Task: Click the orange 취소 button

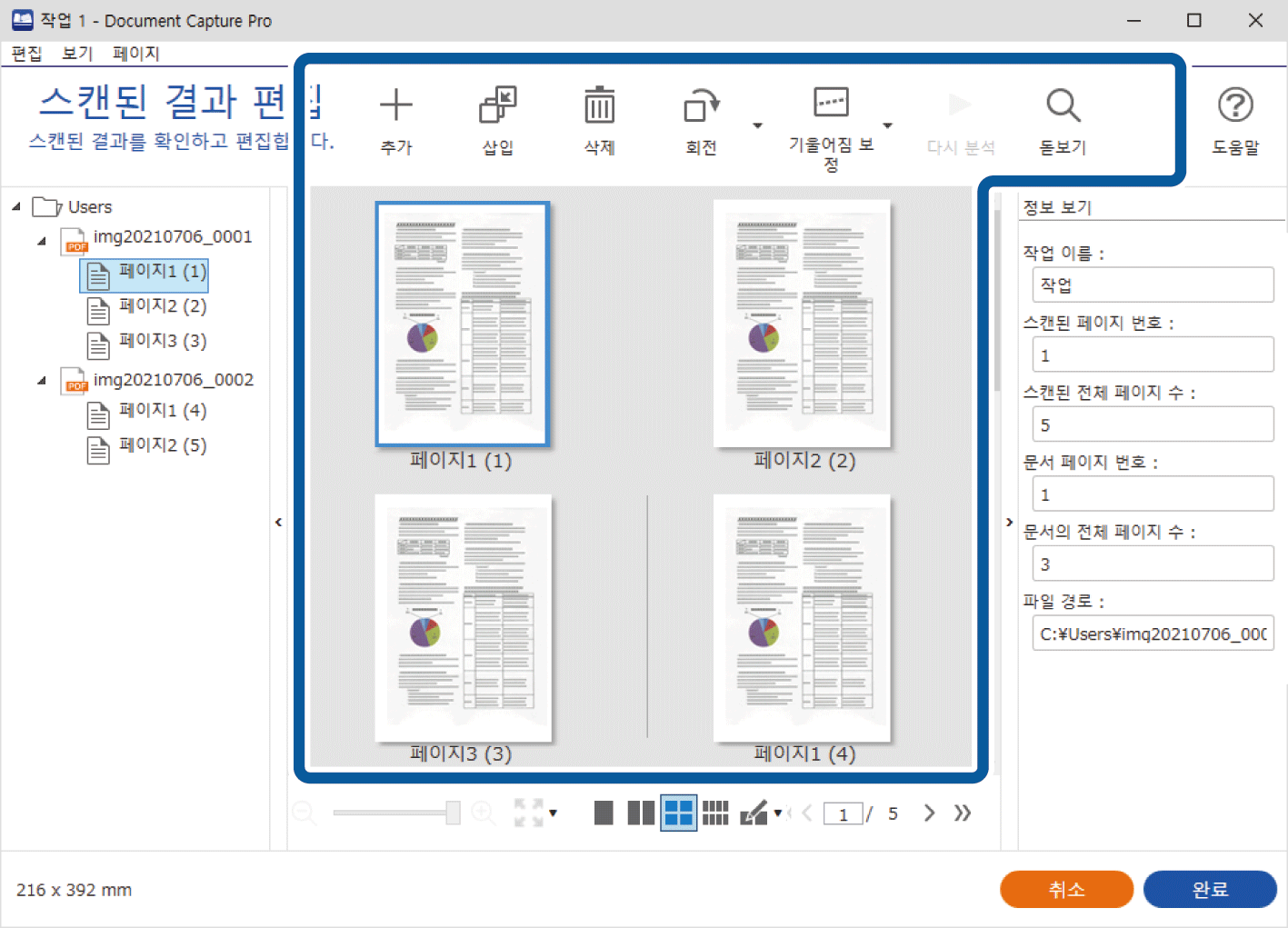Action: 1066,889
